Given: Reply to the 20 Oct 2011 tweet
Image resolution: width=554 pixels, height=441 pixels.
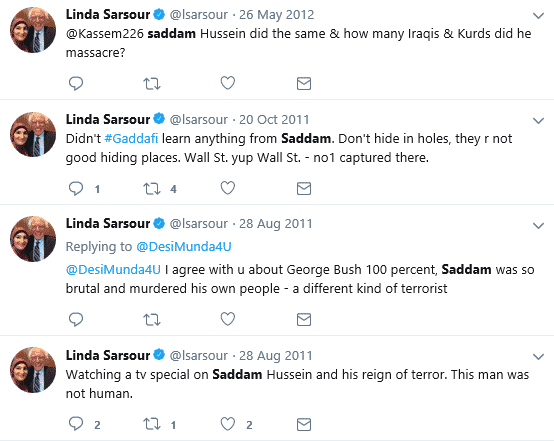Looking at the screenshot, I should (x=76, y=188).
